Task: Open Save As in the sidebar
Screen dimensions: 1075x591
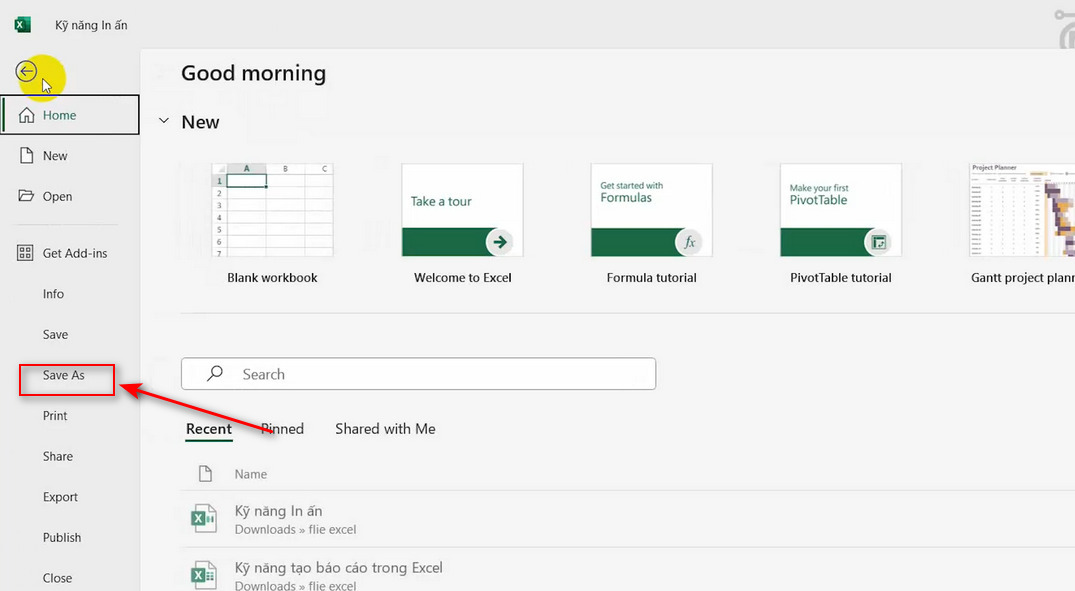Action: pos(64,375)
